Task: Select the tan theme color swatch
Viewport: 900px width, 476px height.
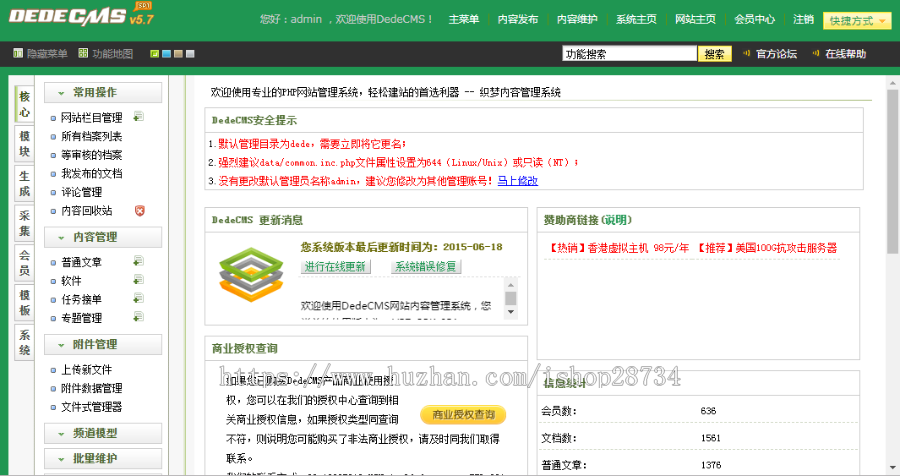Action: [x=179, y=54]
